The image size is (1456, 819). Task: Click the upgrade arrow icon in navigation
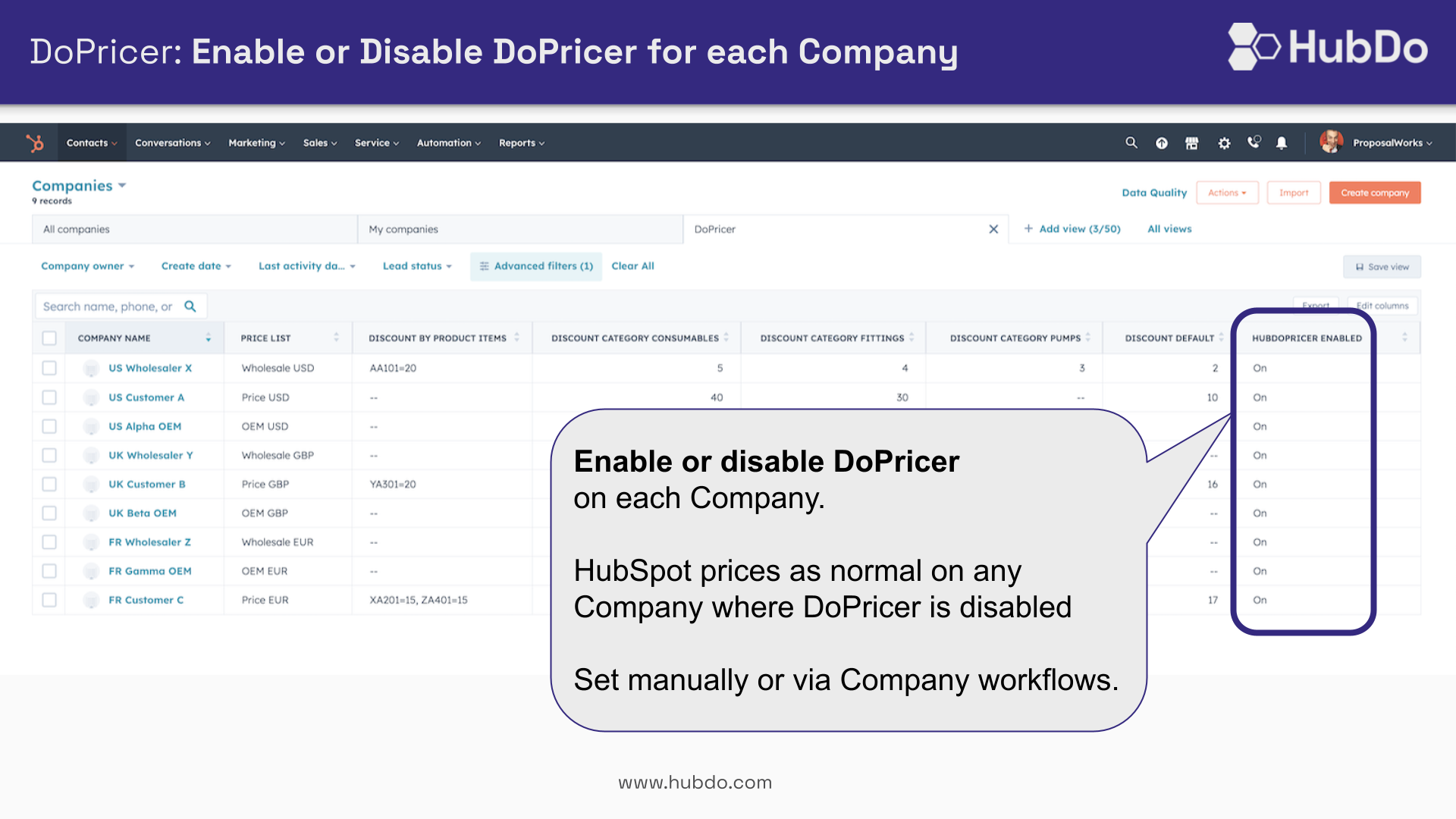1161,143
